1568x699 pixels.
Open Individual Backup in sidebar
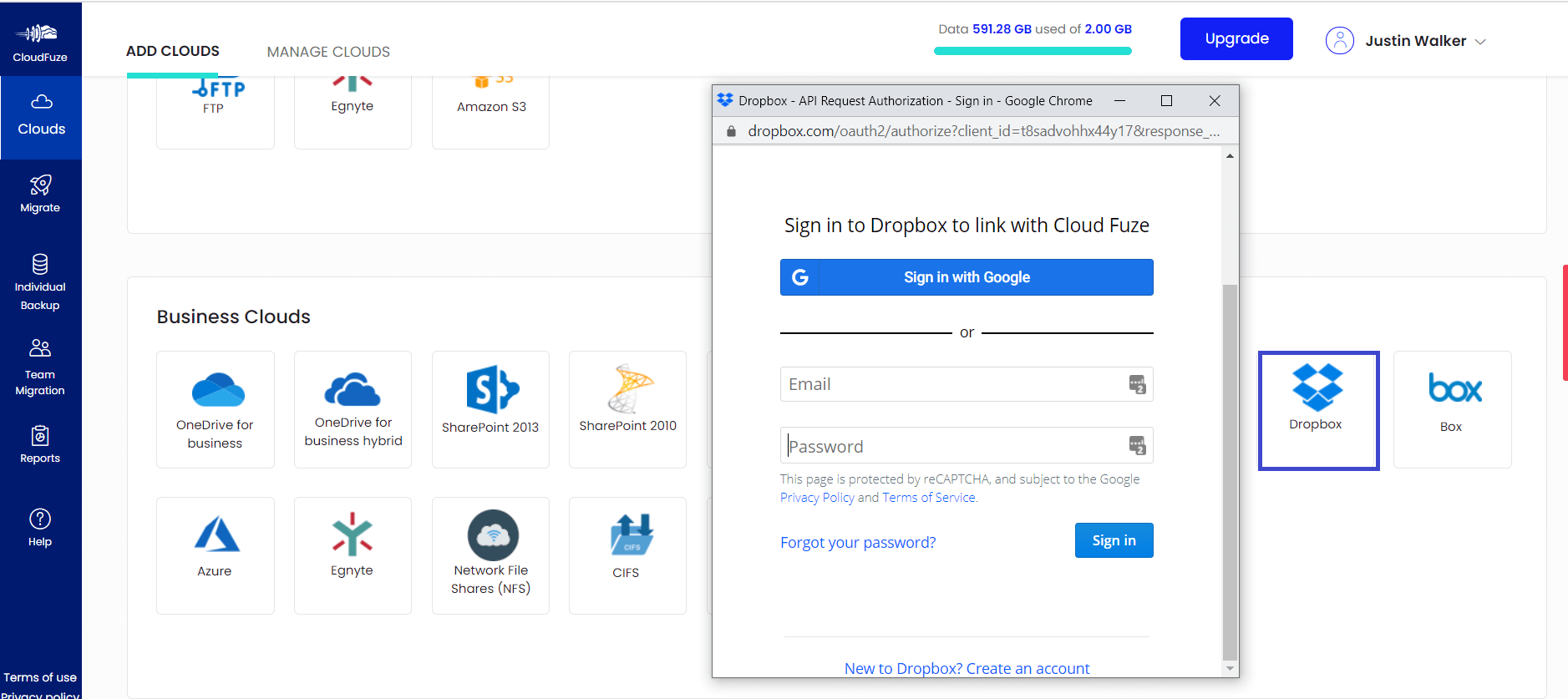point(40,282)
